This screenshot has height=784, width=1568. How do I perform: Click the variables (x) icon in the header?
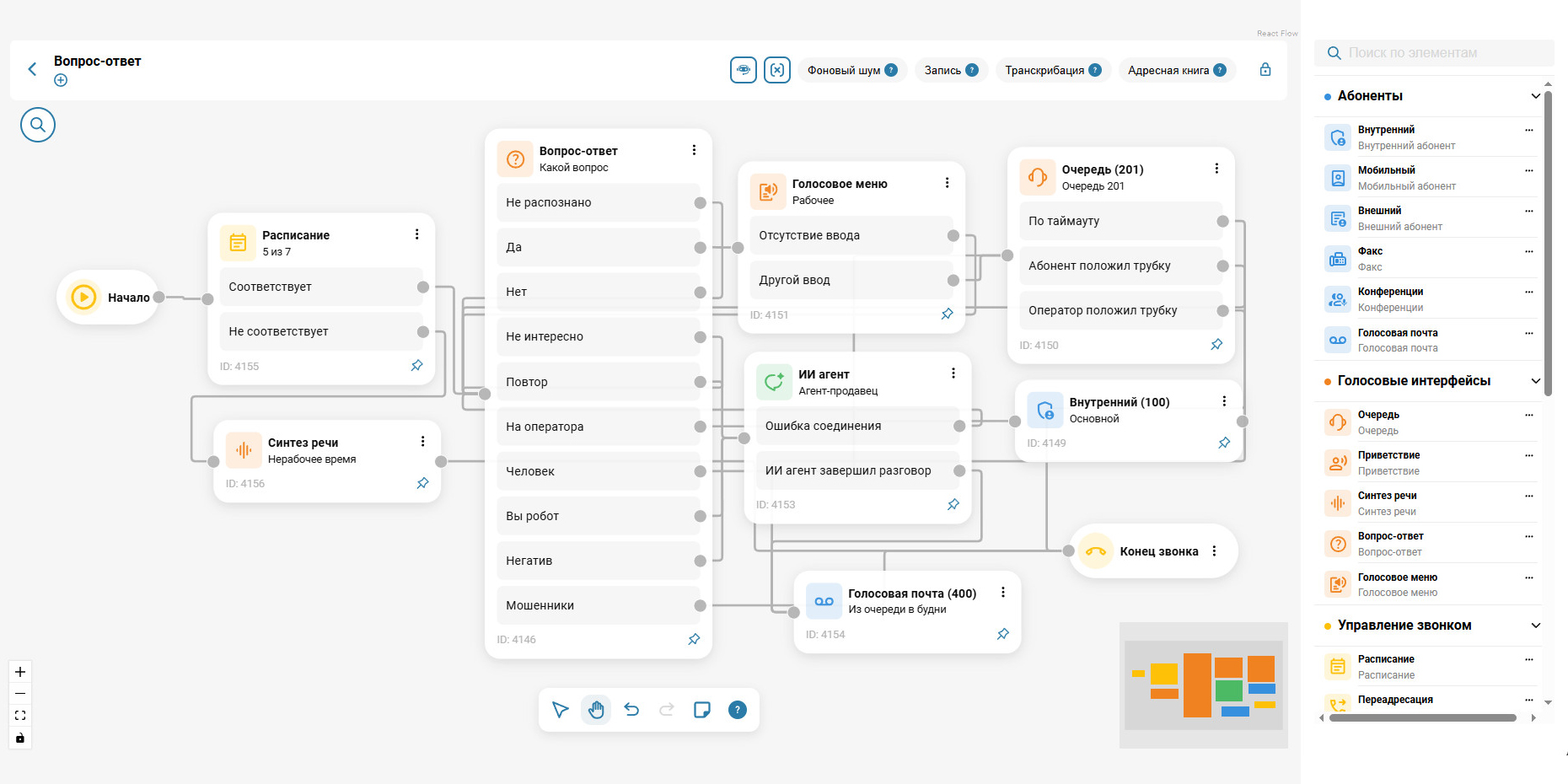pyautogui.click(x=777, y=70)
